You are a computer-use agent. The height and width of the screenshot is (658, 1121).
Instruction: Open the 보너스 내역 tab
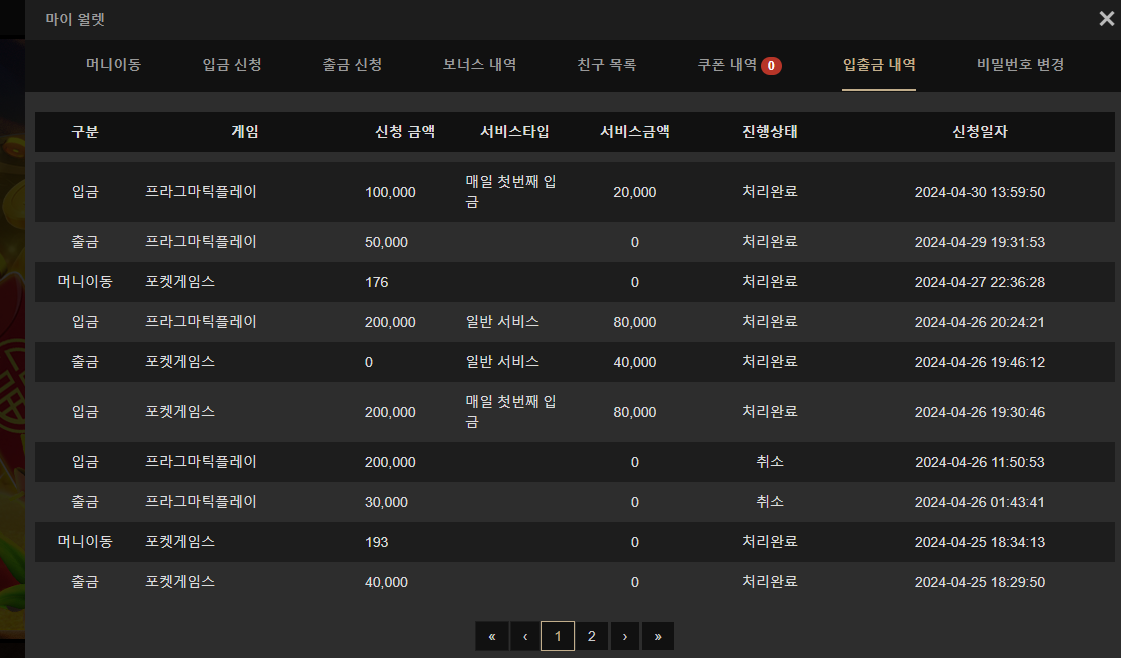479,64
